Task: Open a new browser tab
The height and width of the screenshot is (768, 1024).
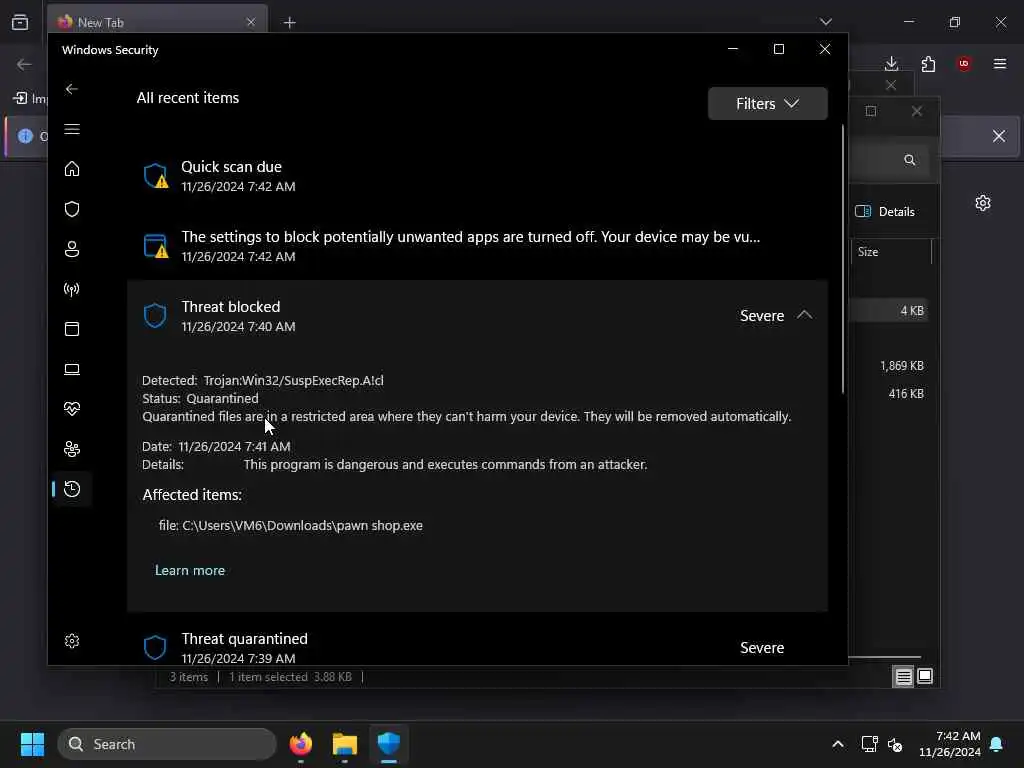Action: tap(289, 23)
